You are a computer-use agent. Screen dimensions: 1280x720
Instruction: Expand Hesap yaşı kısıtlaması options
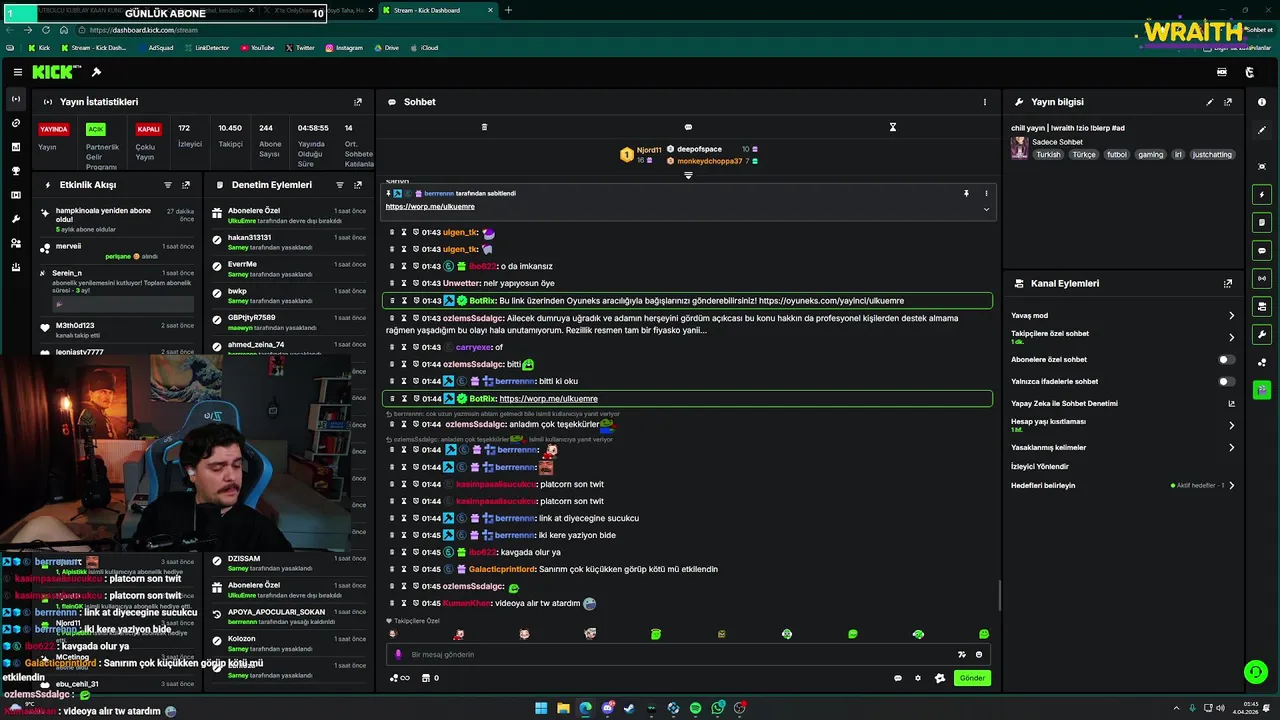[1231, 425]
